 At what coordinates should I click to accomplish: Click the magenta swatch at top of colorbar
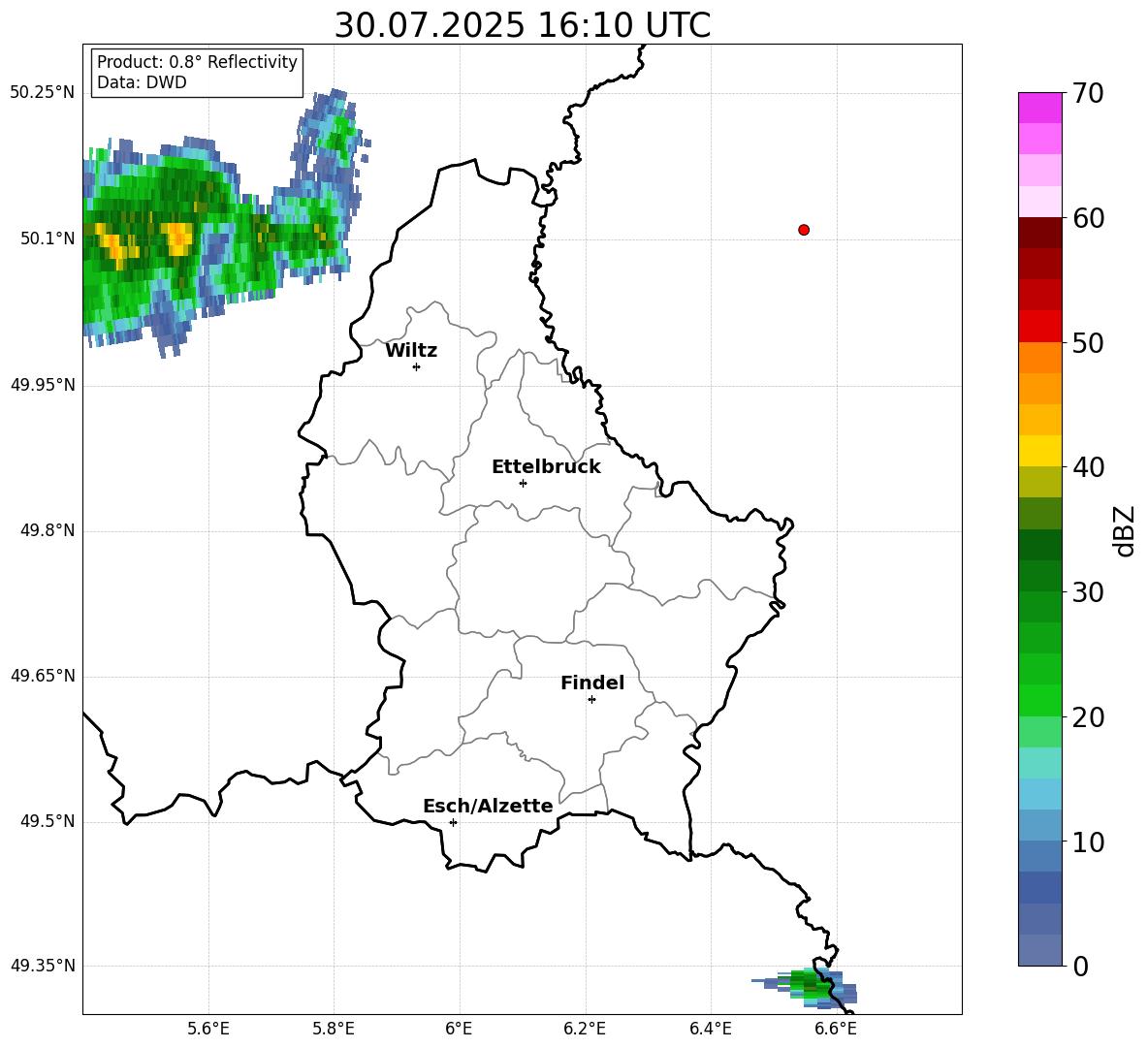[x=1039, y=108]
